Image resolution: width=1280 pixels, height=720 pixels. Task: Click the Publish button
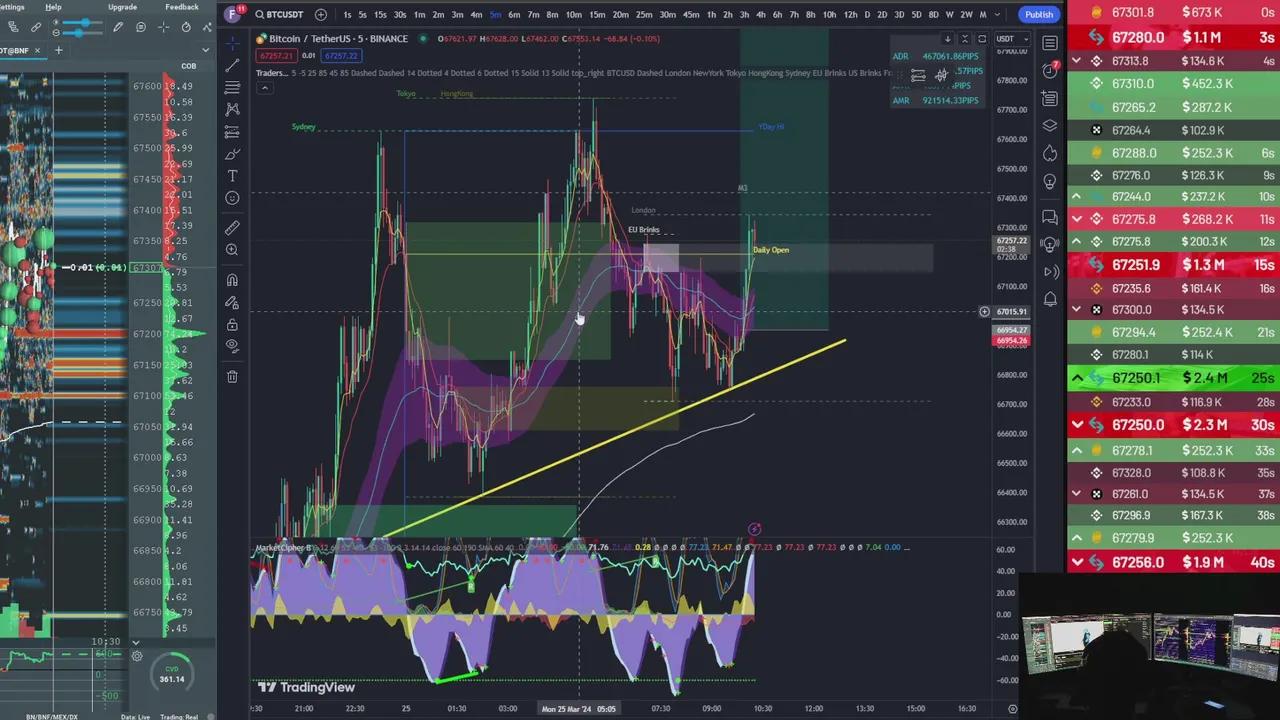point(1038,14)
